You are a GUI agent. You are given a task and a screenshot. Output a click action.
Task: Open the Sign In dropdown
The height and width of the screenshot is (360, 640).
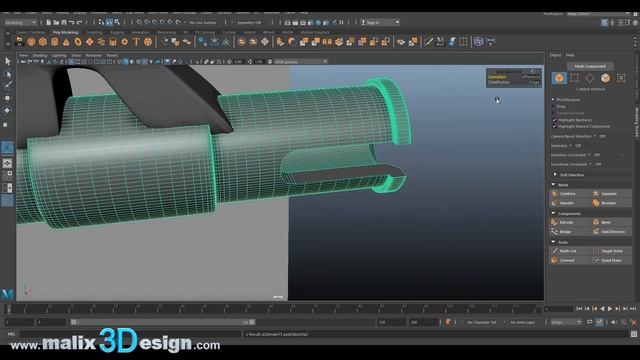point(380,22)
